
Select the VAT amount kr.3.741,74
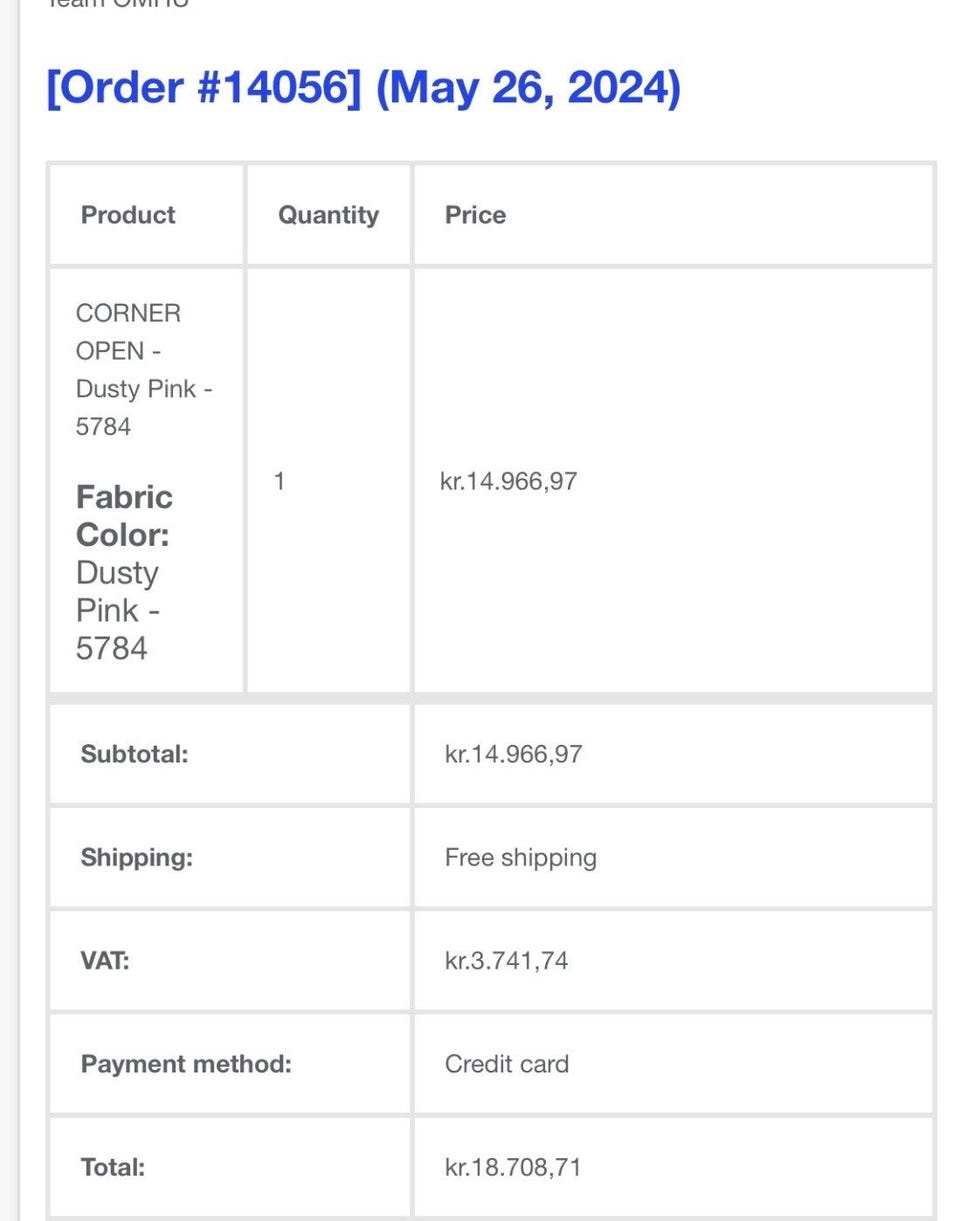(x=506, y=961)
